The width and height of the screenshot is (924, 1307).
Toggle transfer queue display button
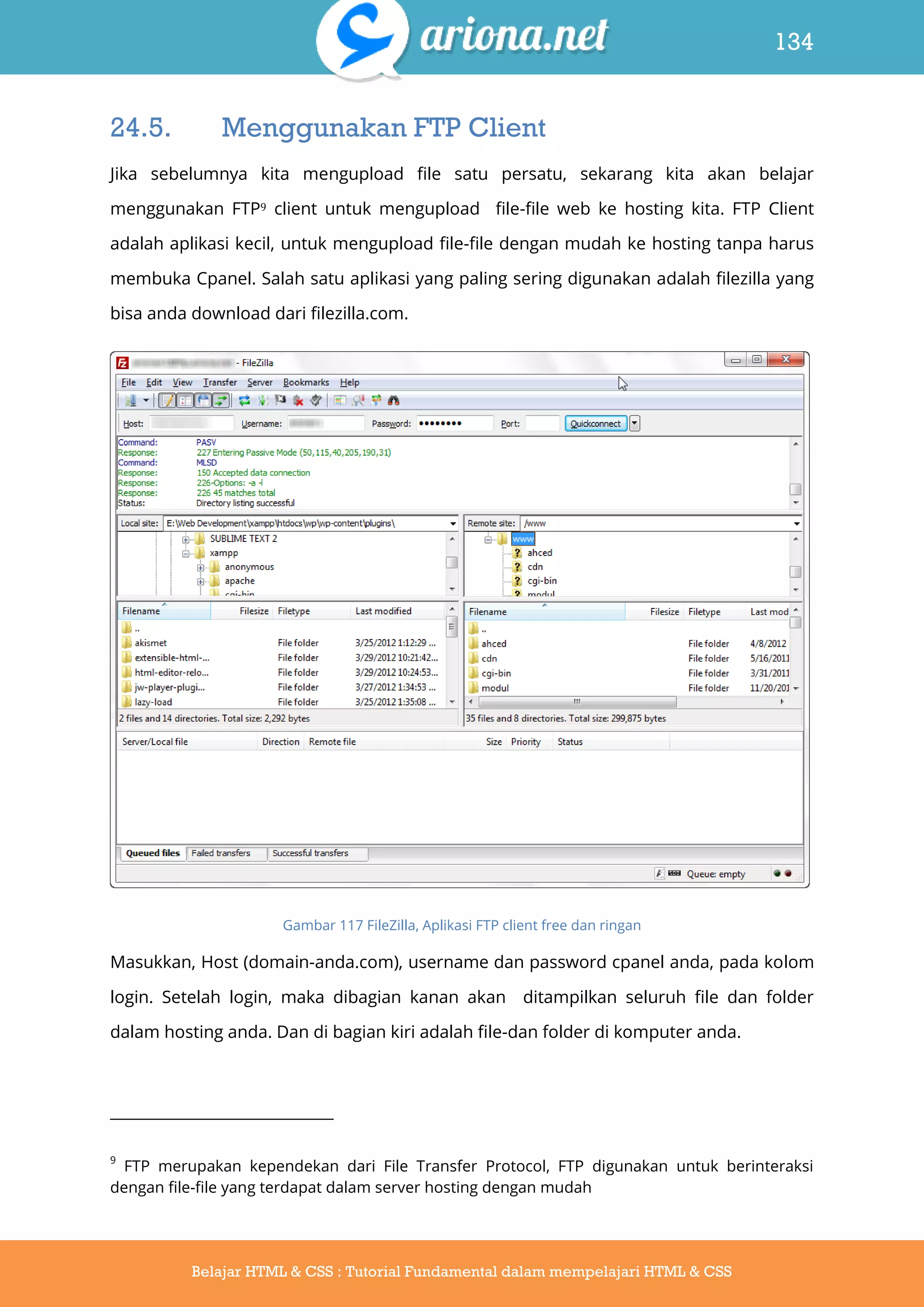[221, 401]
